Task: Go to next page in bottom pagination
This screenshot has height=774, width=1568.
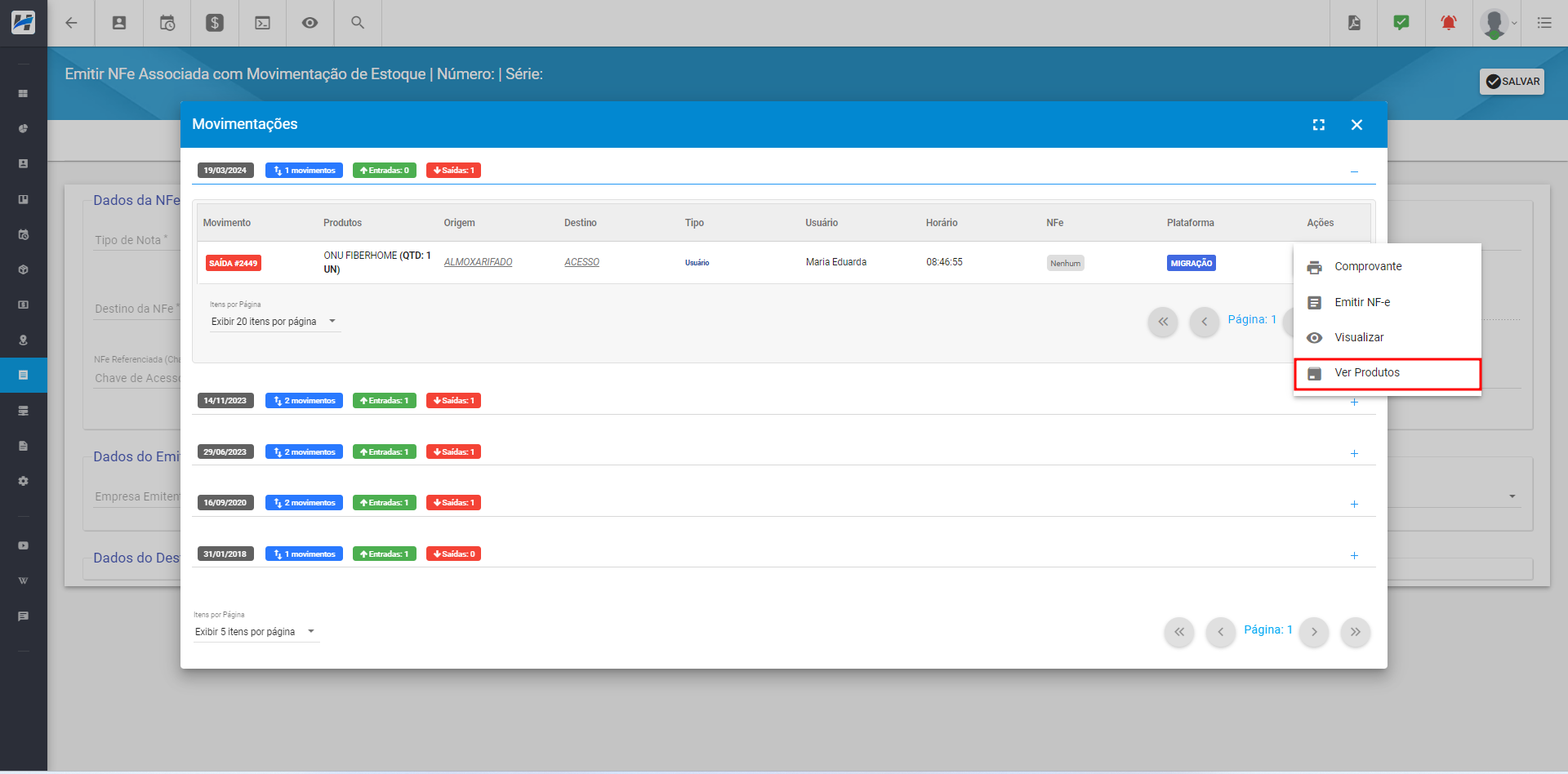Action: (x=1314, y=632)
